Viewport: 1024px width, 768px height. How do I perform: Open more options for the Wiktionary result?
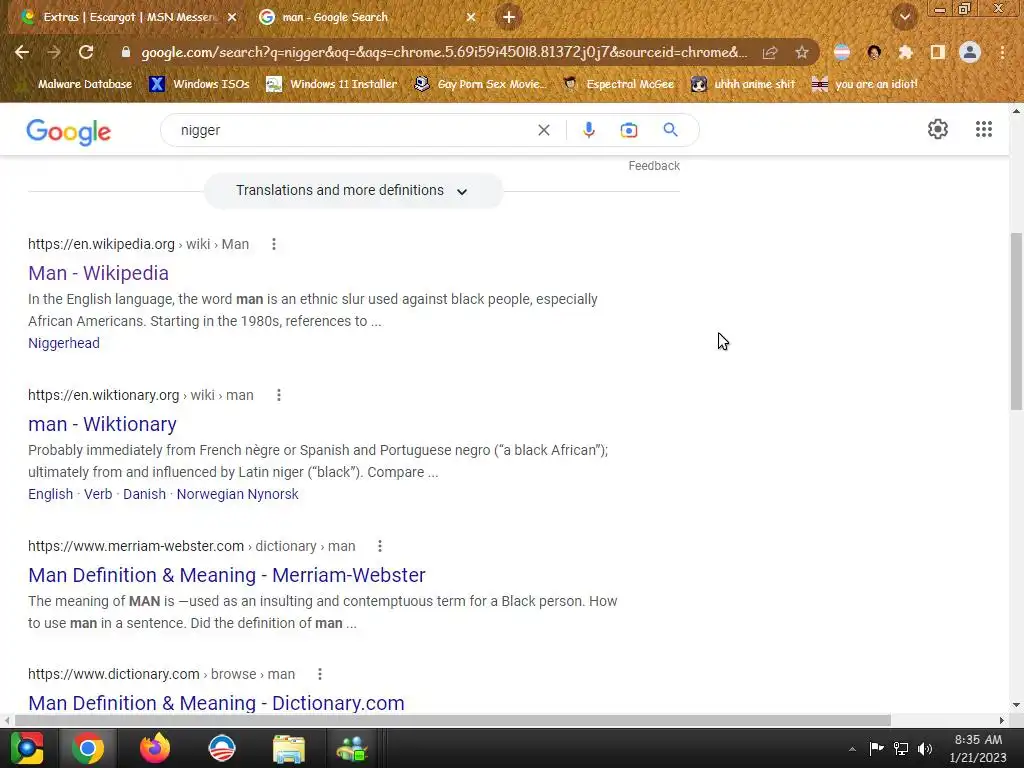point(279,395)
